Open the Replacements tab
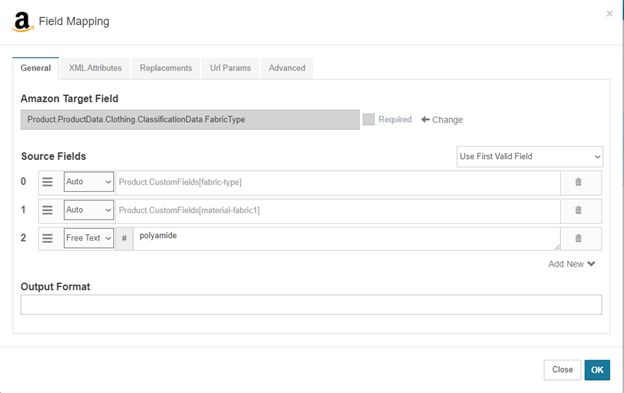 coord(166,68)
